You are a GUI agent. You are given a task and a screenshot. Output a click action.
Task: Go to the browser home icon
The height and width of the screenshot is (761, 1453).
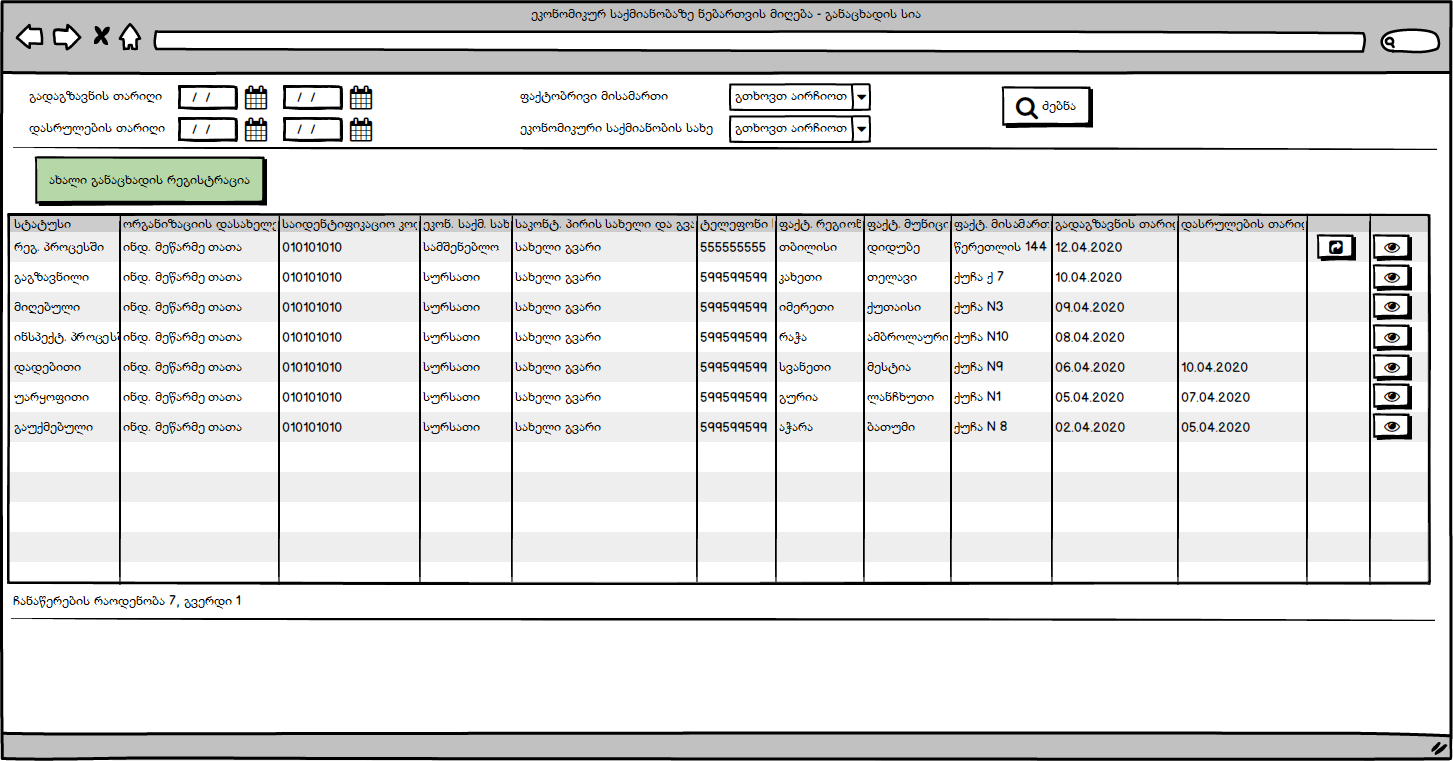[130, 38]
